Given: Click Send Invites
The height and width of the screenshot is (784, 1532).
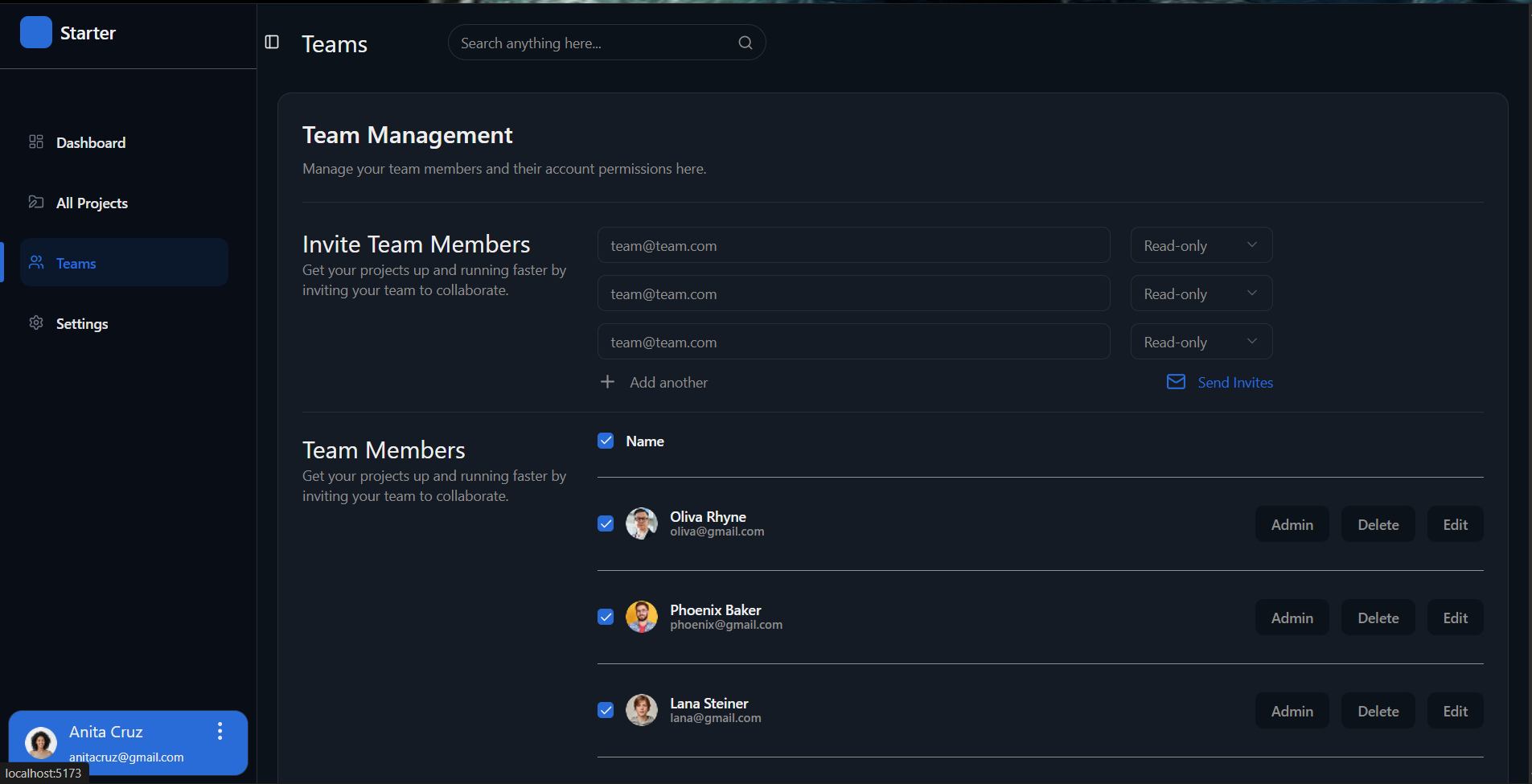Looking at the screenshot, I should pyautogui.click(x=1234, y=382).
